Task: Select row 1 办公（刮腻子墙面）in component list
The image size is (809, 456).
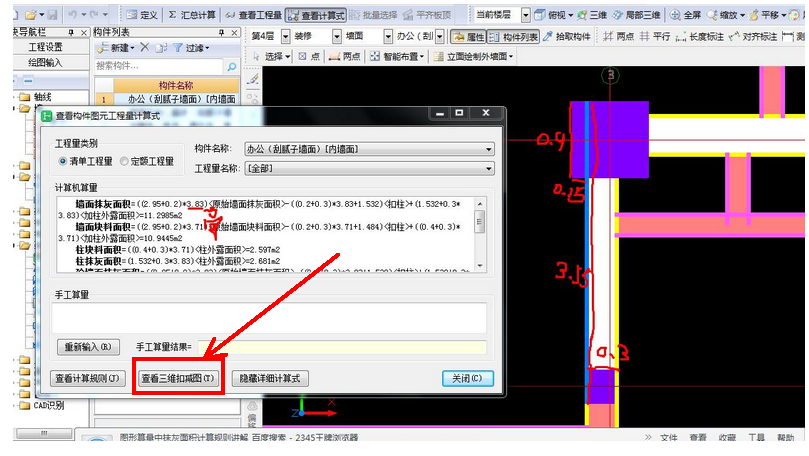Action: pos(167,99)
